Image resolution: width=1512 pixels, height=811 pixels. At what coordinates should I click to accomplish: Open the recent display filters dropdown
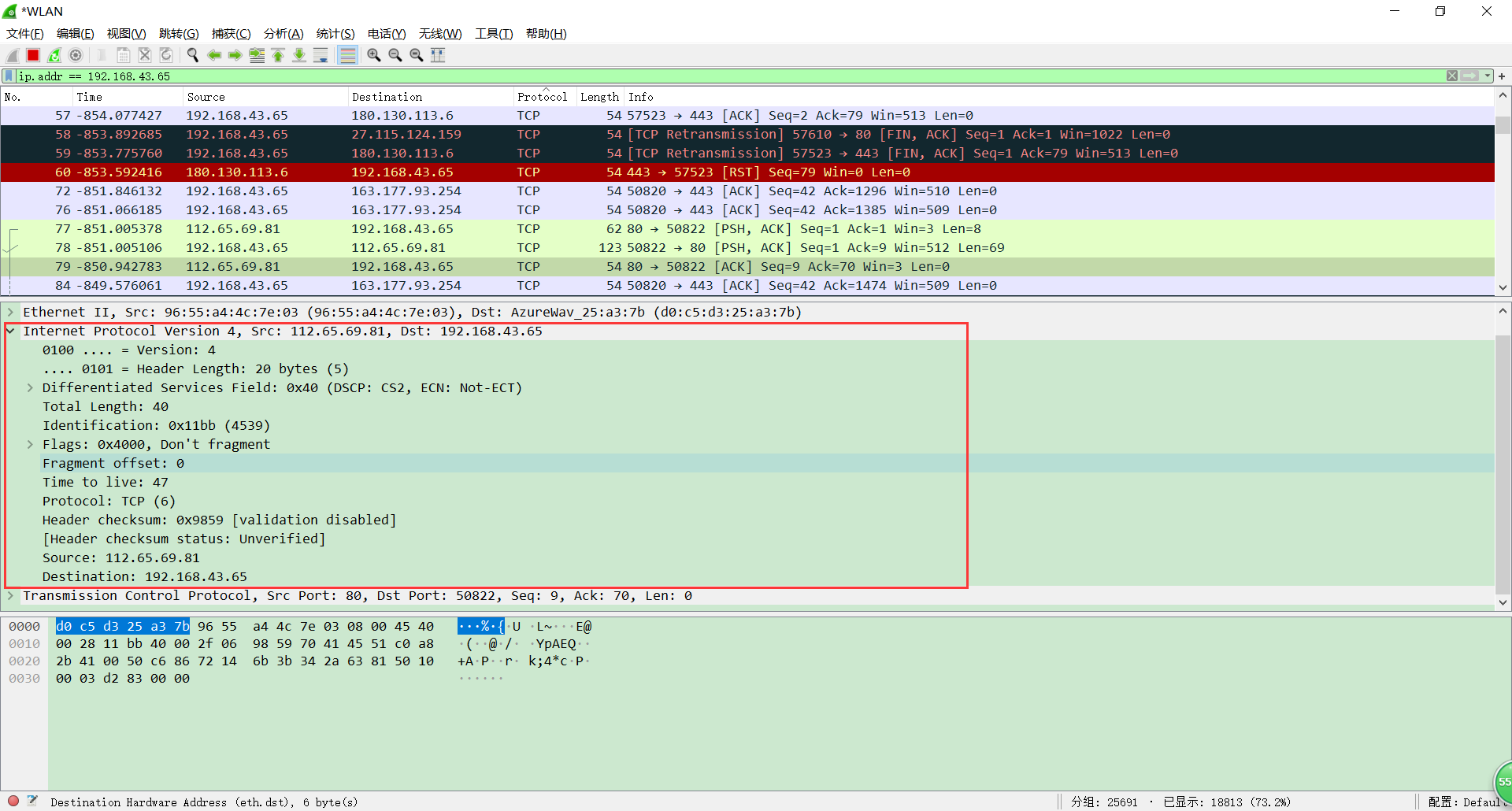tap(1488, 76)
